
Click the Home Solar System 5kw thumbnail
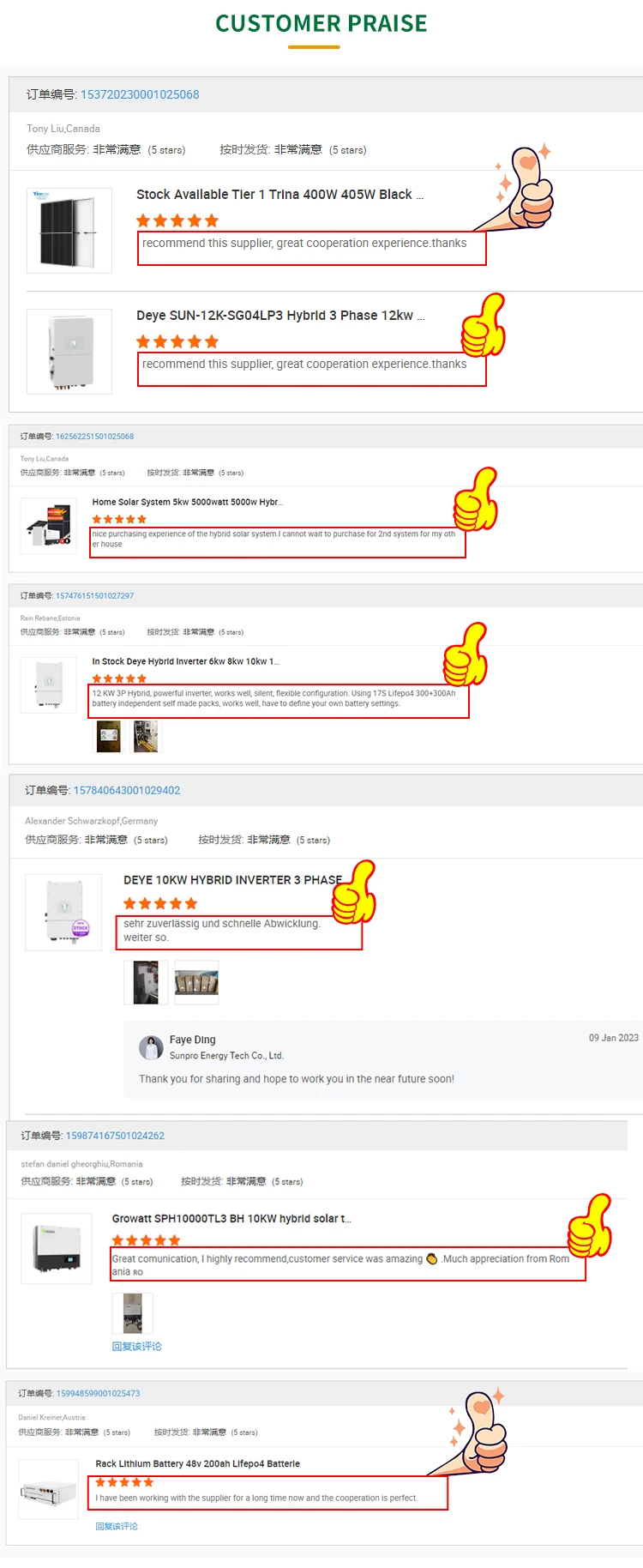tap(49, 525)
